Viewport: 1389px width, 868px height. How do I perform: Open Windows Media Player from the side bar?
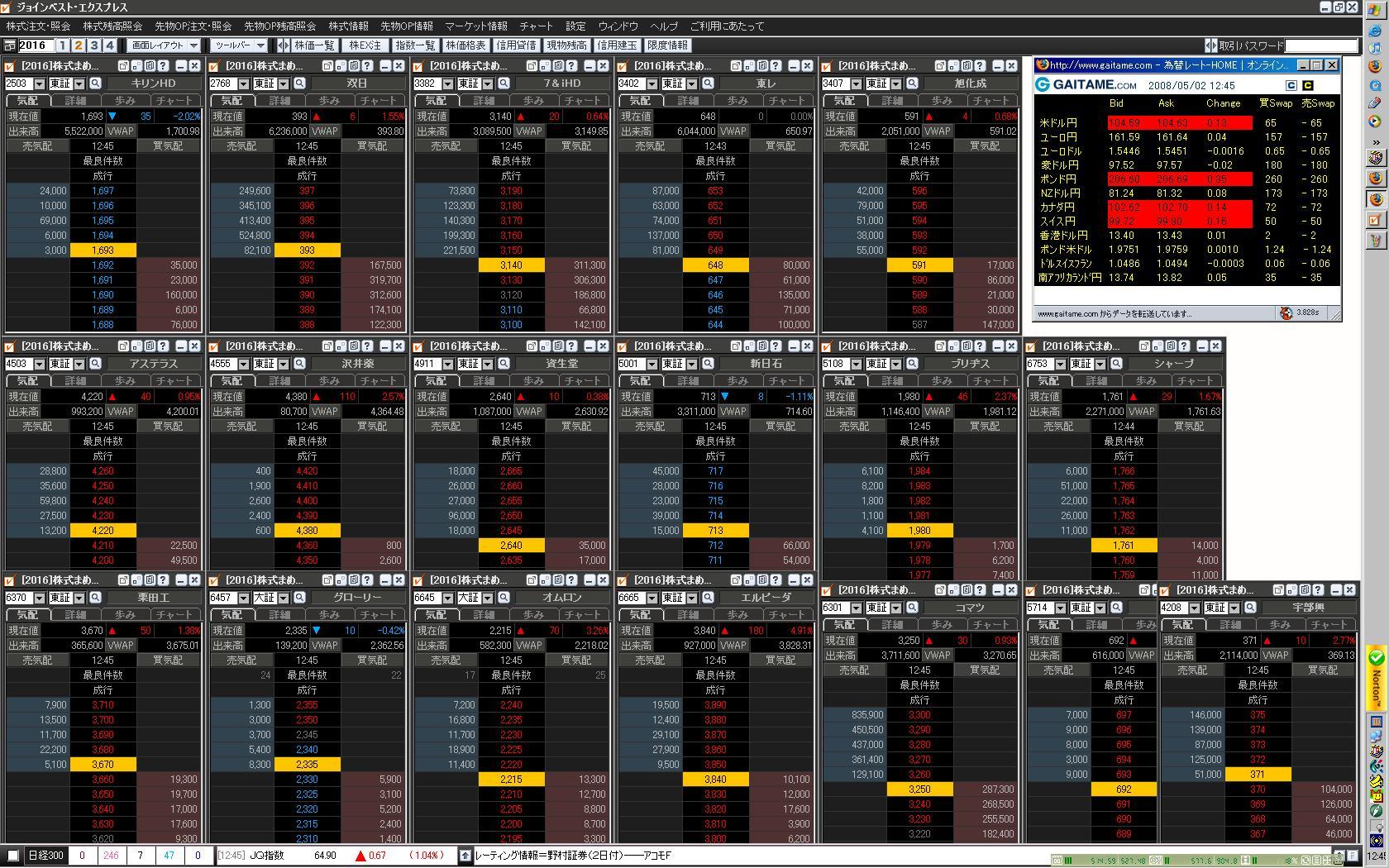pos(1376,122)
